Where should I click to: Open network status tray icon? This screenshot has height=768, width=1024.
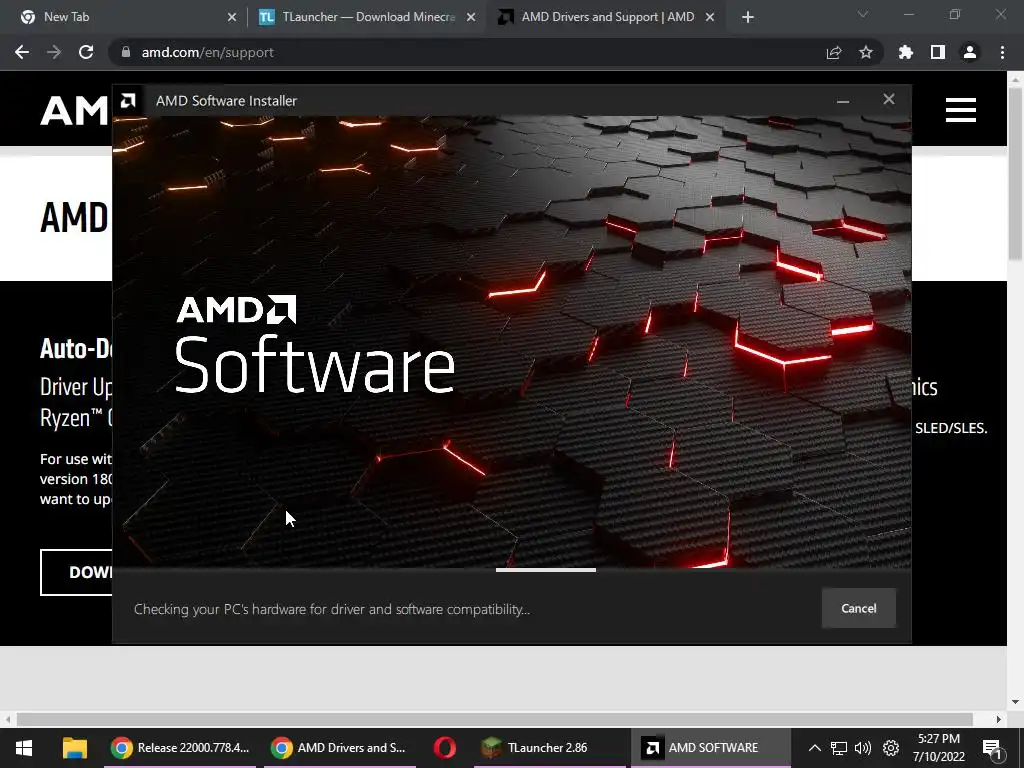click(x=839, y=748)
